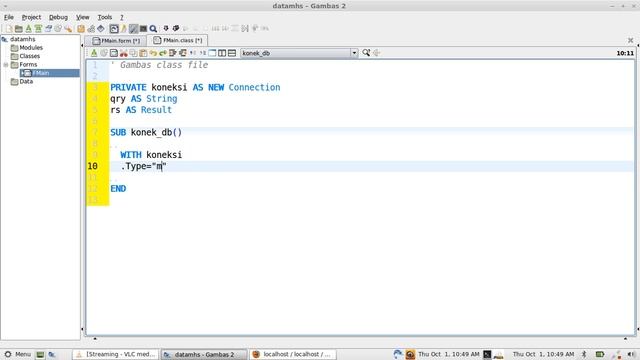Click the konek_db dropdown arrow
Viewport: 640px width, 360px height.
(x=354, y=53)
